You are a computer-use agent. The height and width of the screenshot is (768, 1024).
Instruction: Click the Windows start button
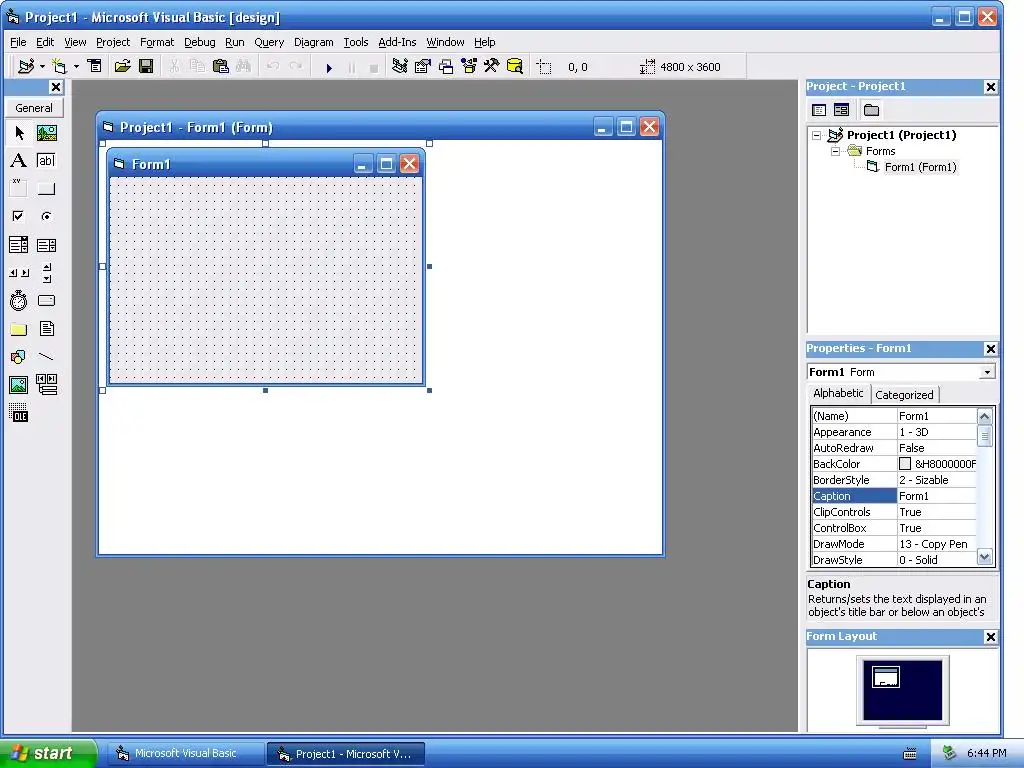click(48, 754)
